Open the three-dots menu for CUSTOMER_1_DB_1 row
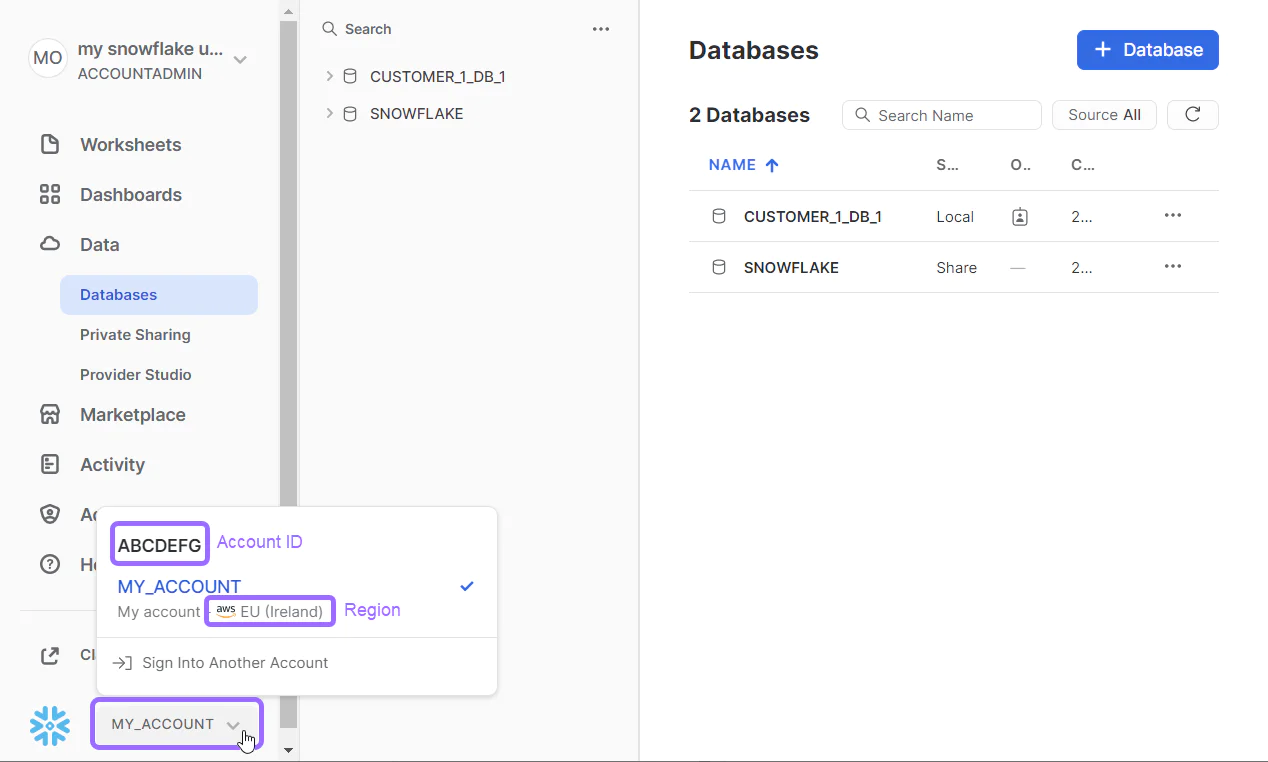The image size is (1268, 762). coord(1173,216)
